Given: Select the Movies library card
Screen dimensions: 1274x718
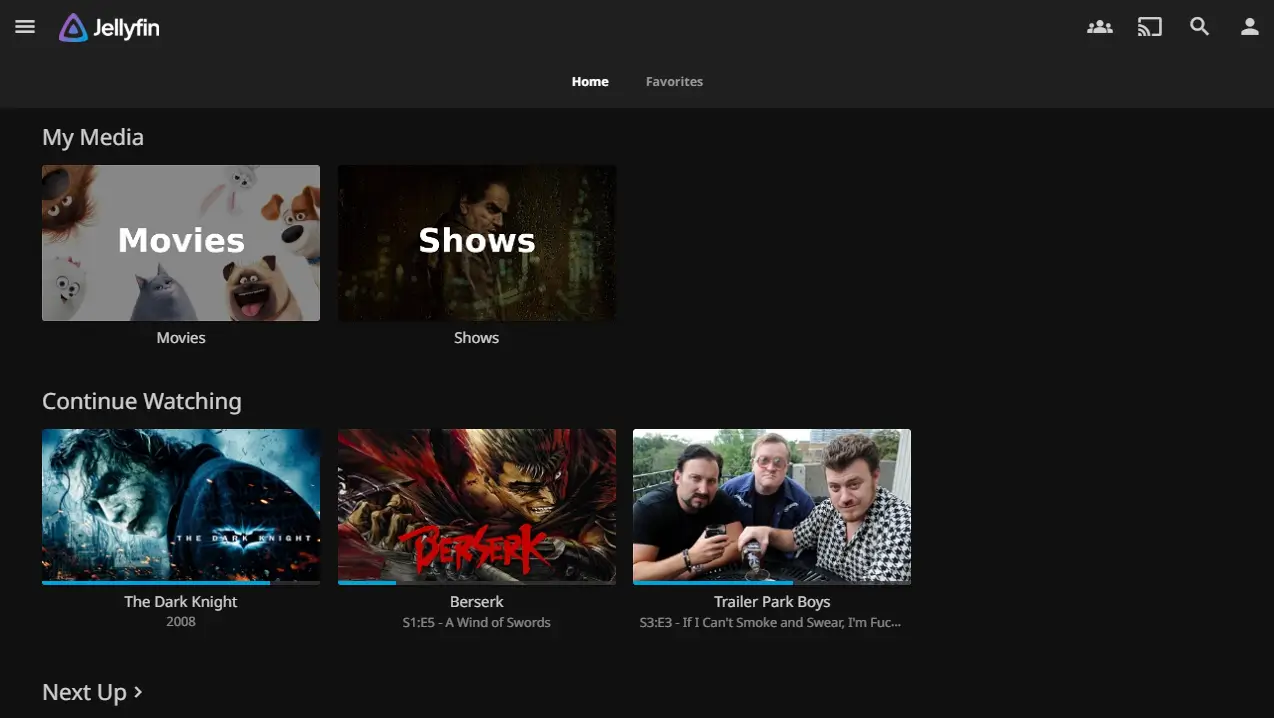Looking at the screenshot, I should point(180,242).
